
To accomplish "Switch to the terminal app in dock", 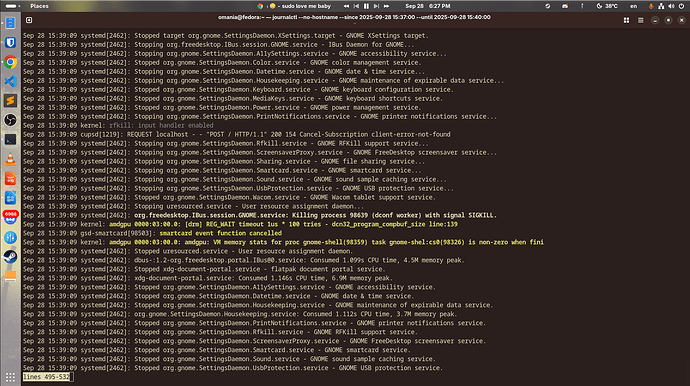I will tap(10, 140).
